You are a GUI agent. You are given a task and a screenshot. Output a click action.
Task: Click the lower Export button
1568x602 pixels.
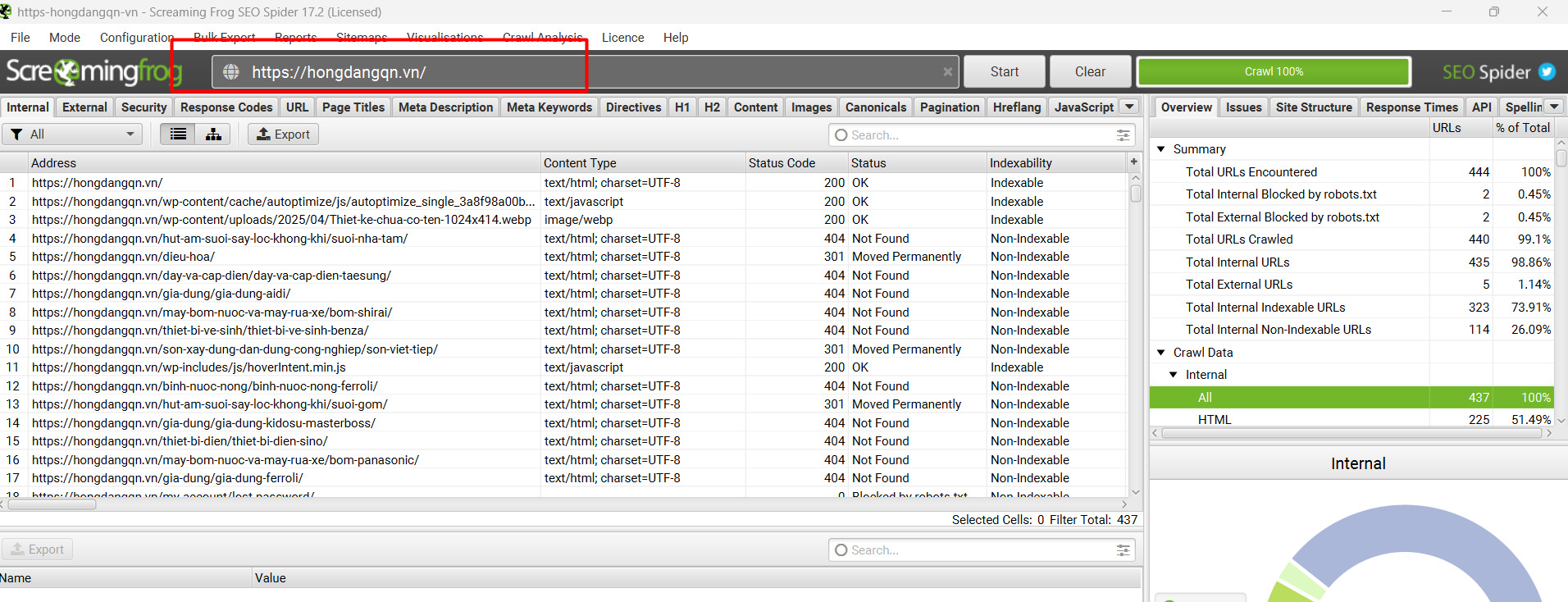click(x=37, y=550)
